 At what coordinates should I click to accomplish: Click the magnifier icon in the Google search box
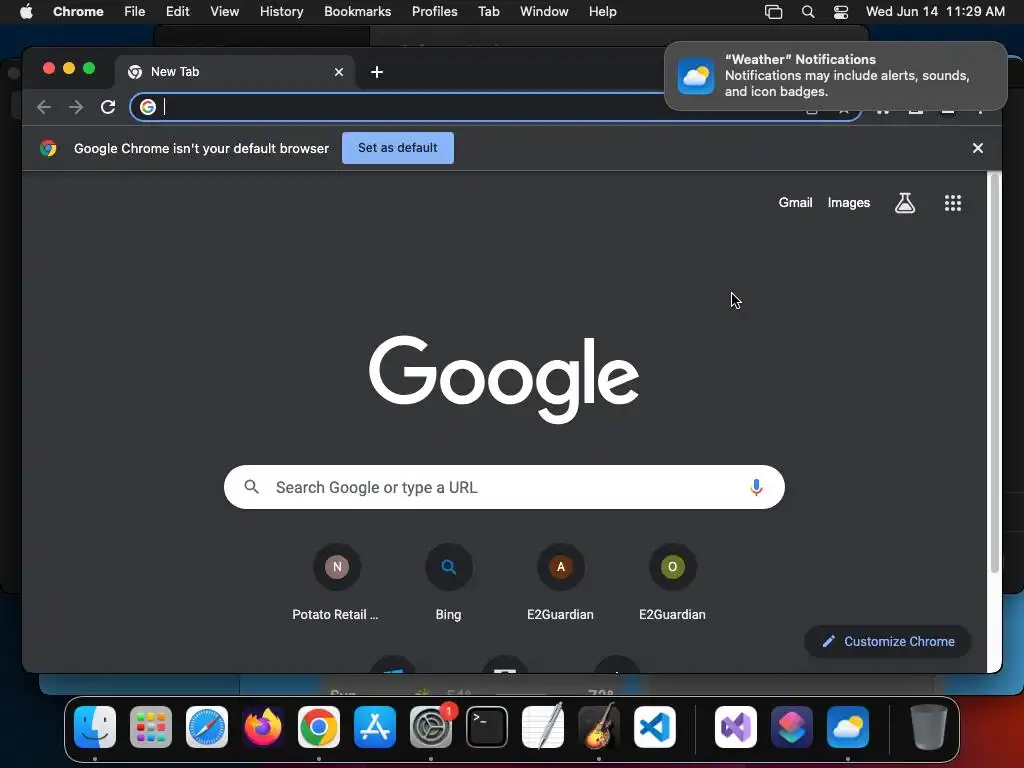(251, 487)
